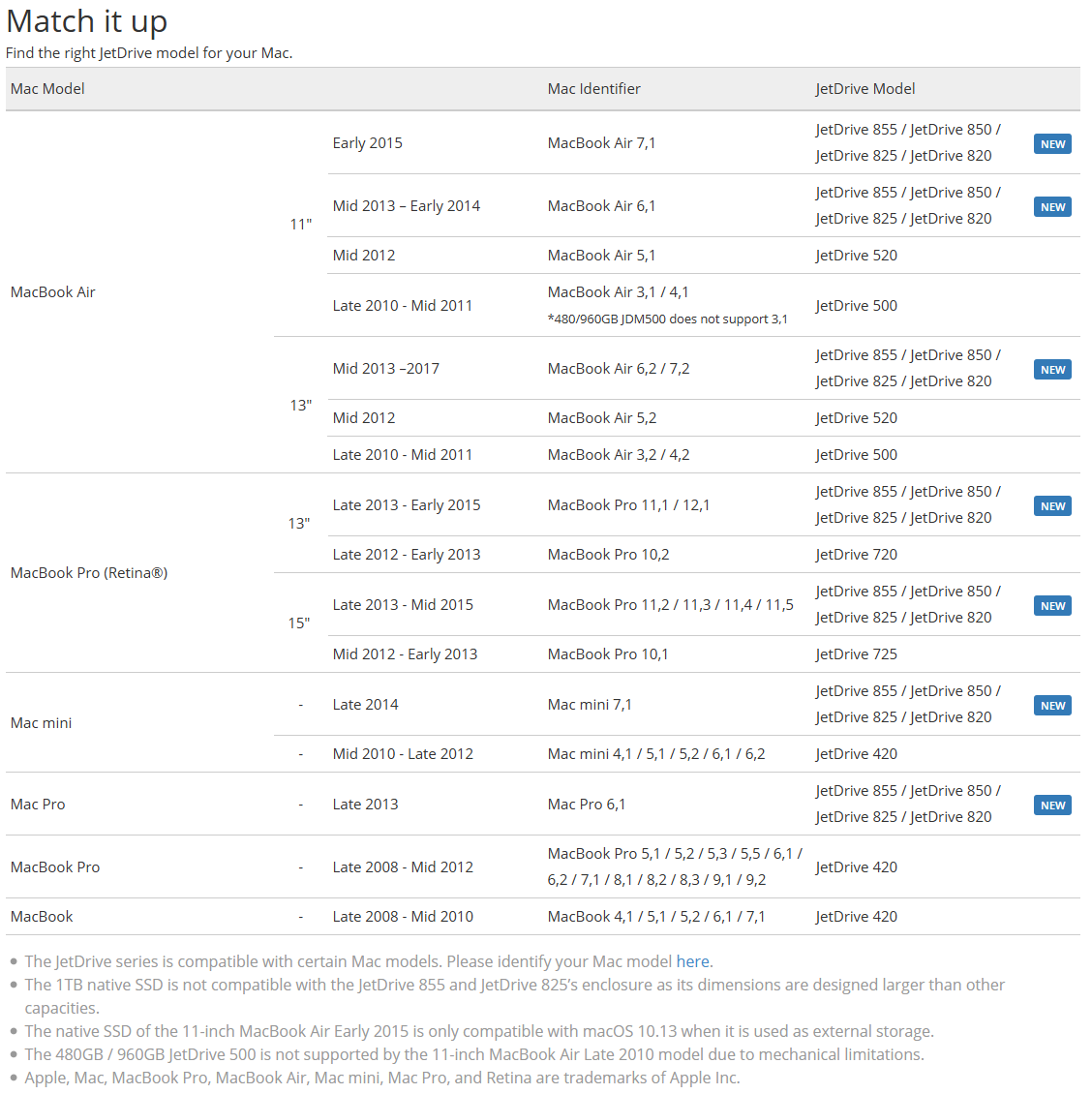Screen dimensions: 1092x1094
Task: Click NEW badge in Mac Pro 6,1 row
Action: [1052, 805]
